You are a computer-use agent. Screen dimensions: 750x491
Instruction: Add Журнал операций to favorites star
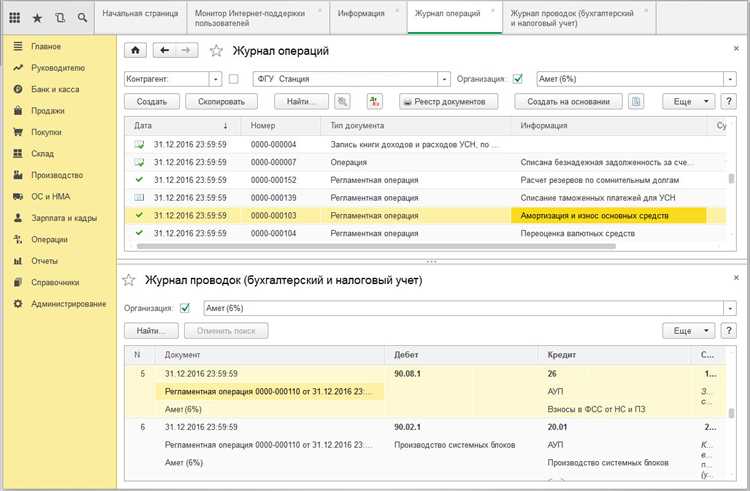[216, 51]
